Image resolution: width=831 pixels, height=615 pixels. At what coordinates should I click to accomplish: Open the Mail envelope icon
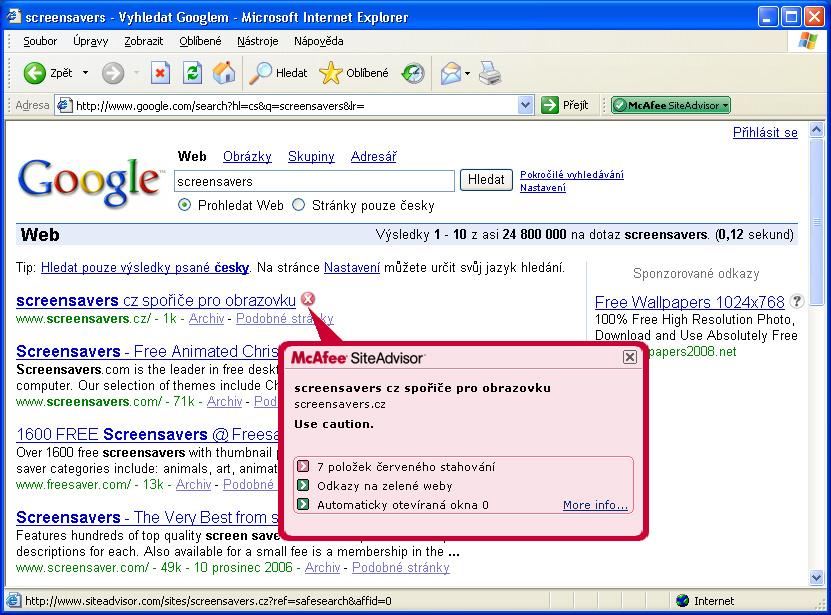[450, 73]
